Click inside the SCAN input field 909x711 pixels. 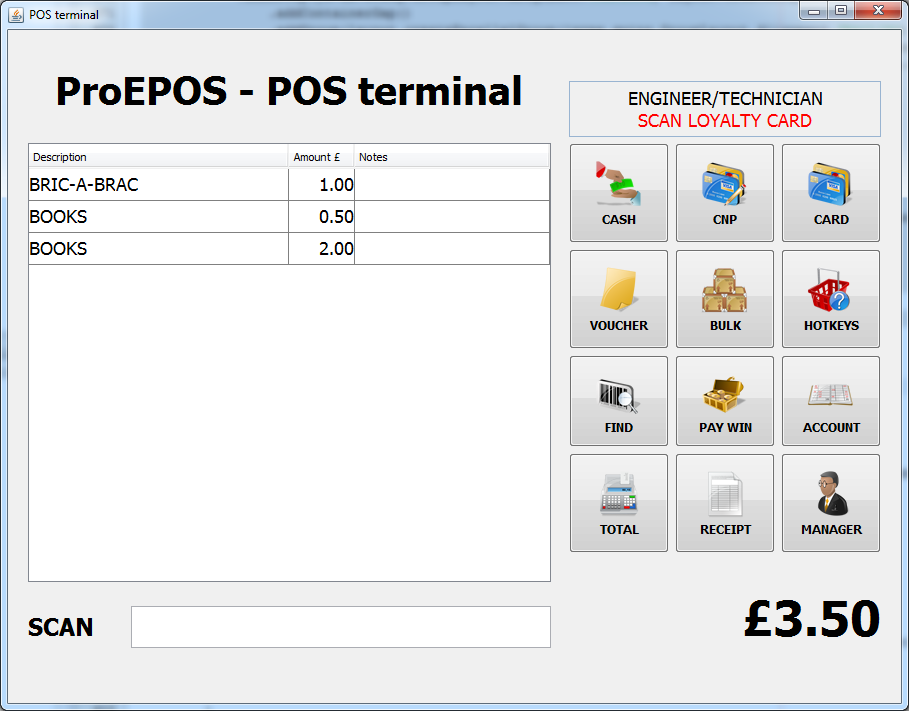[340, 627]
